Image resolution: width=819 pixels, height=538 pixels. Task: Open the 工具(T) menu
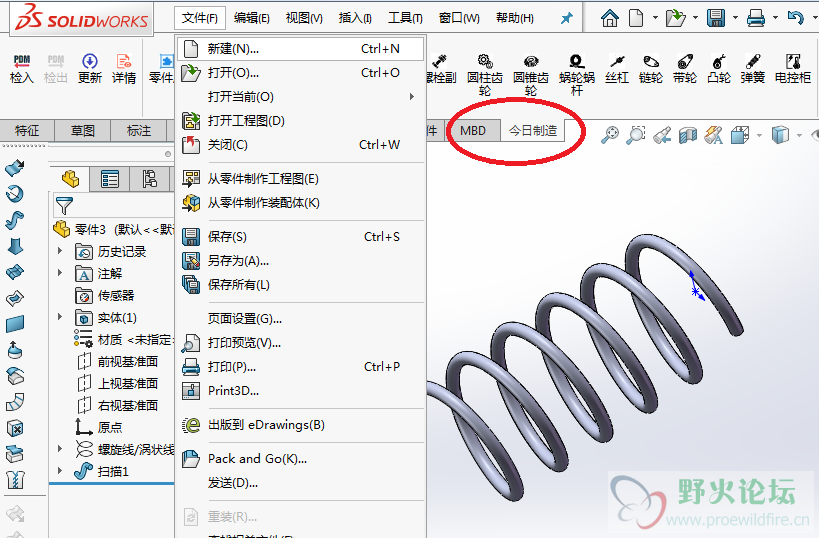(405, 18)
